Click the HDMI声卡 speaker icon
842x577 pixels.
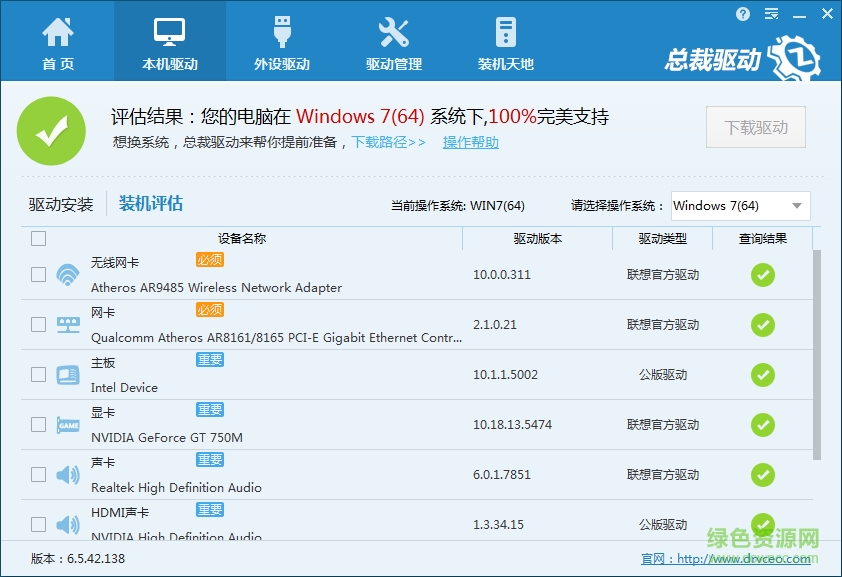point(68,524)
